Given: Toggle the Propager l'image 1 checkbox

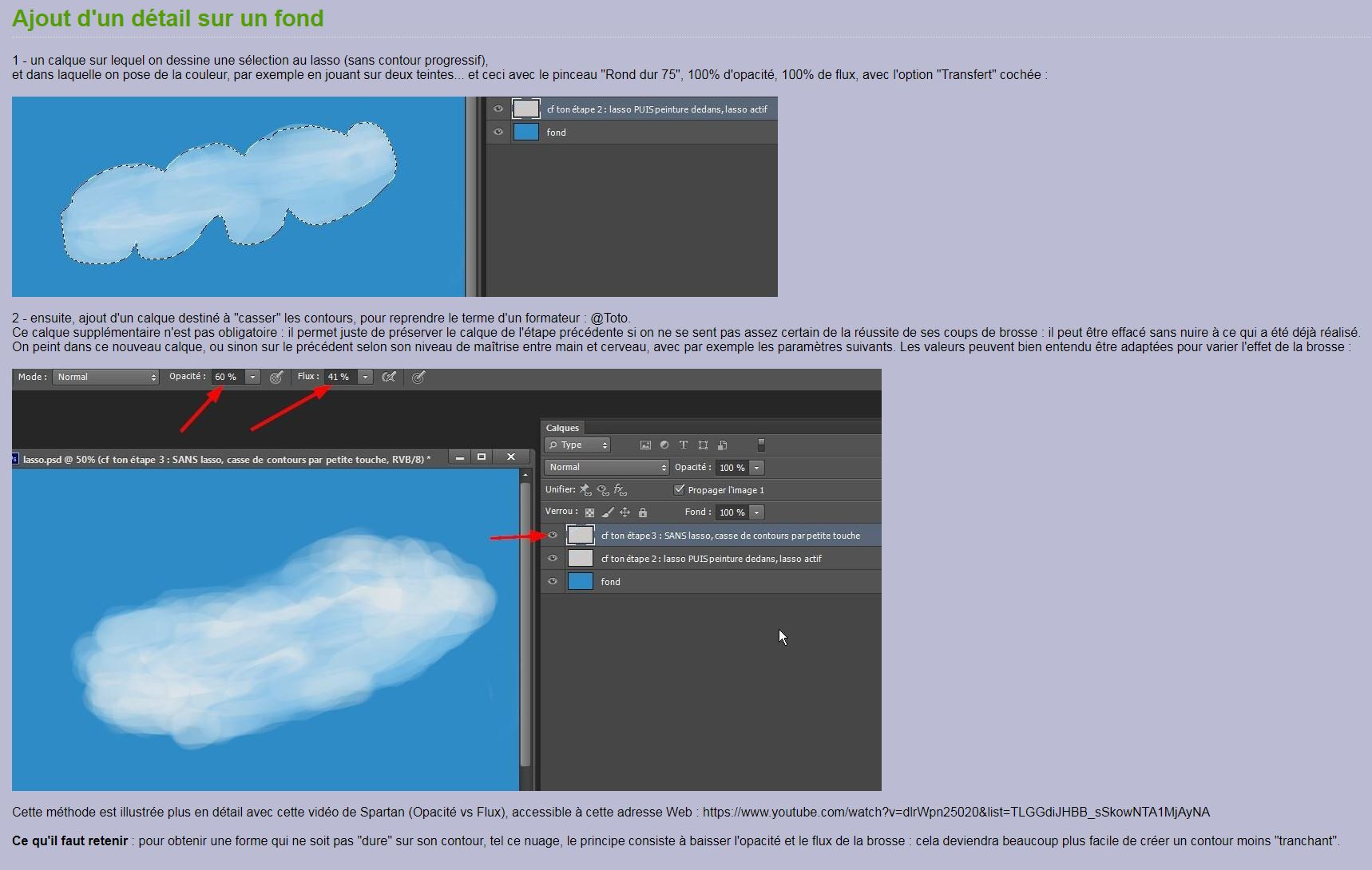Looking at the screenshot, I should coord(680,490).
